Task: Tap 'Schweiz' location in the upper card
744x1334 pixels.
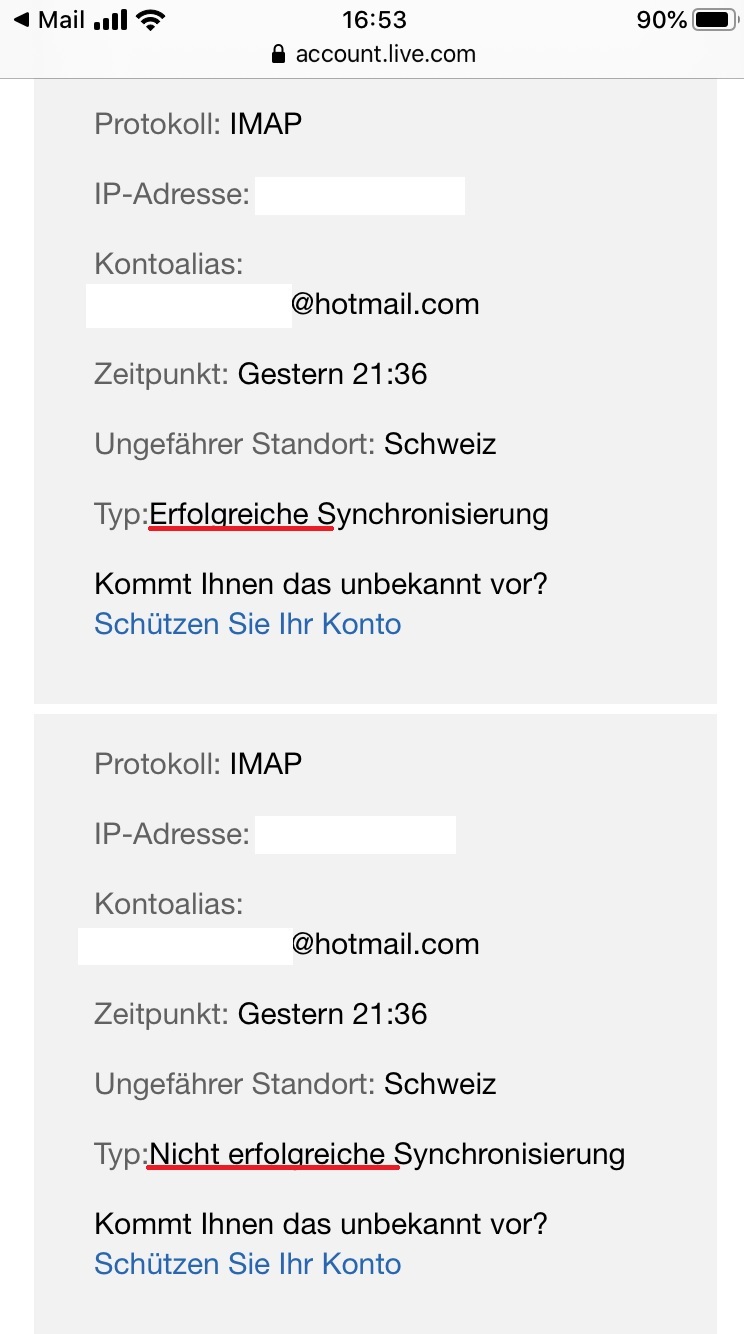Action: (x=440, y=444)
